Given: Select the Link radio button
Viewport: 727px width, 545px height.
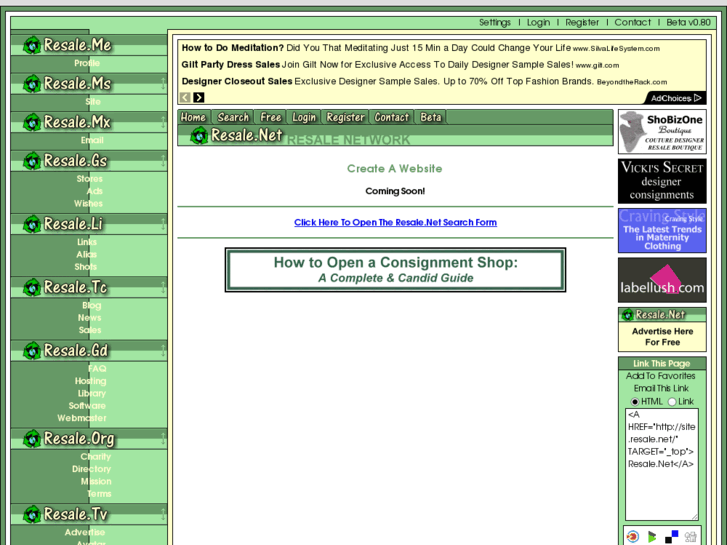Looking at the screenshot, I should 672,402.
